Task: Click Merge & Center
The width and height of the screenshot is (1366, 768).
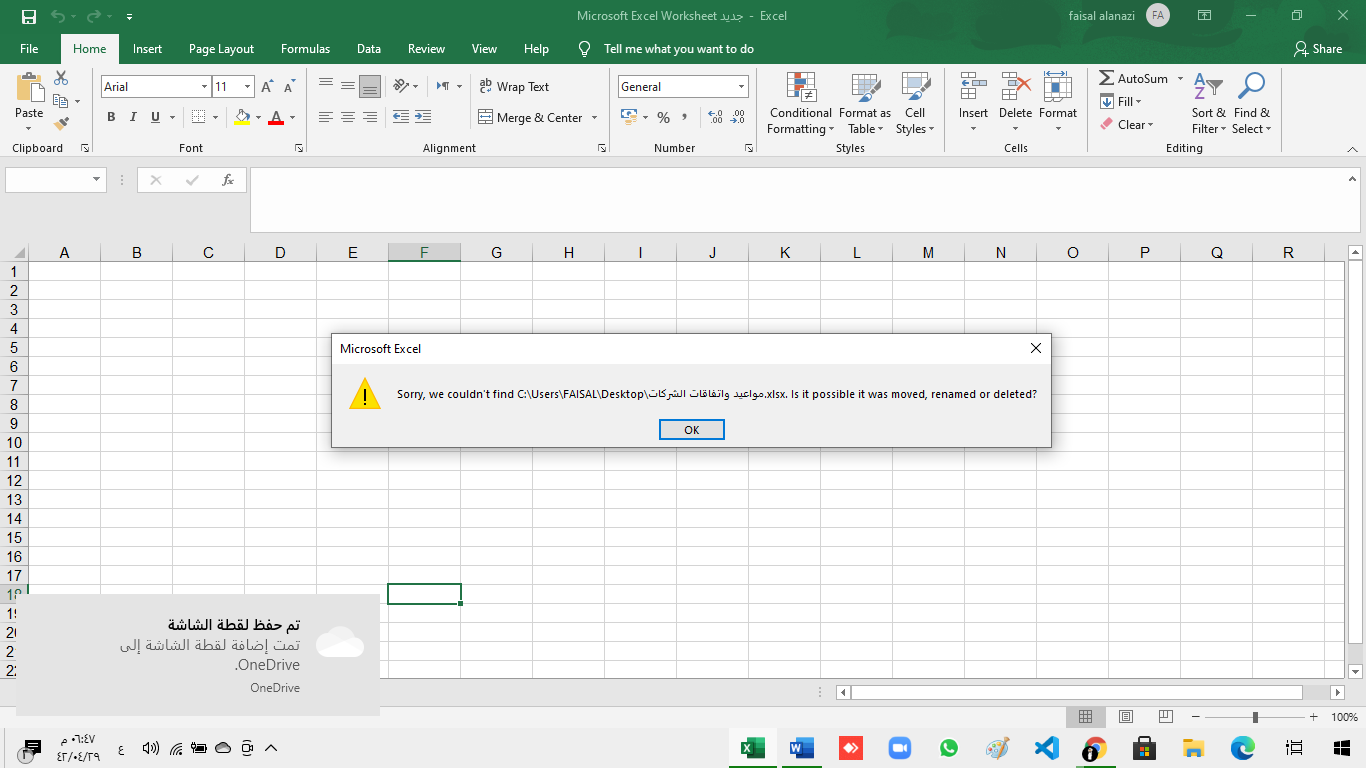Action: 531,117
